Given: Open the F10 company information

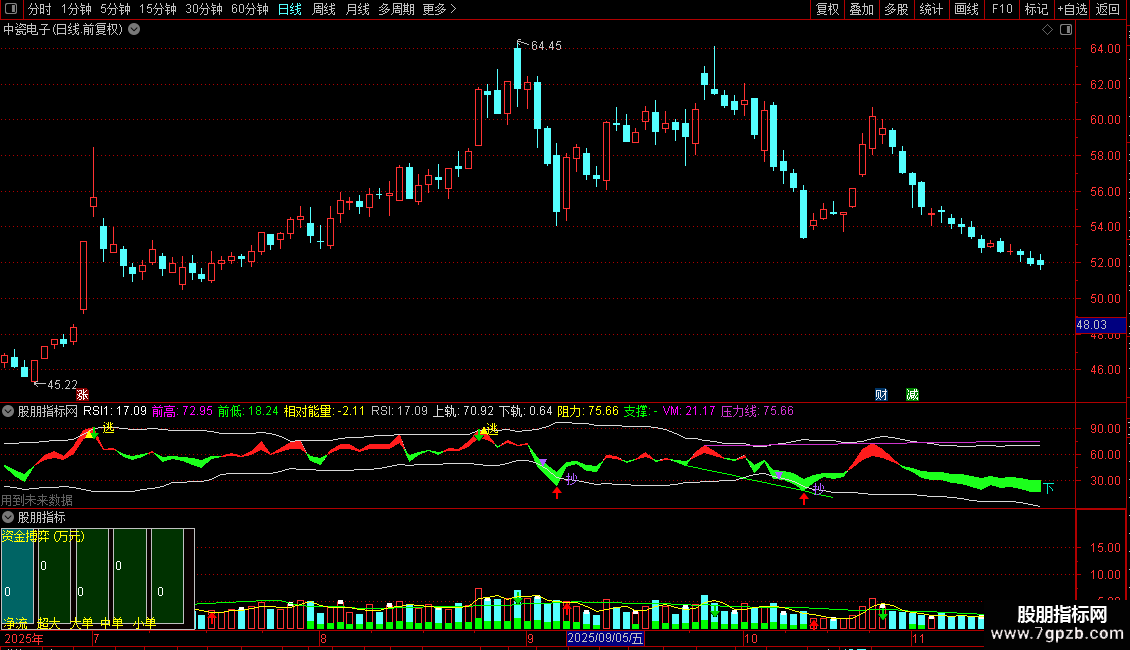Looking at the screenshot, I should (1002, 9).
